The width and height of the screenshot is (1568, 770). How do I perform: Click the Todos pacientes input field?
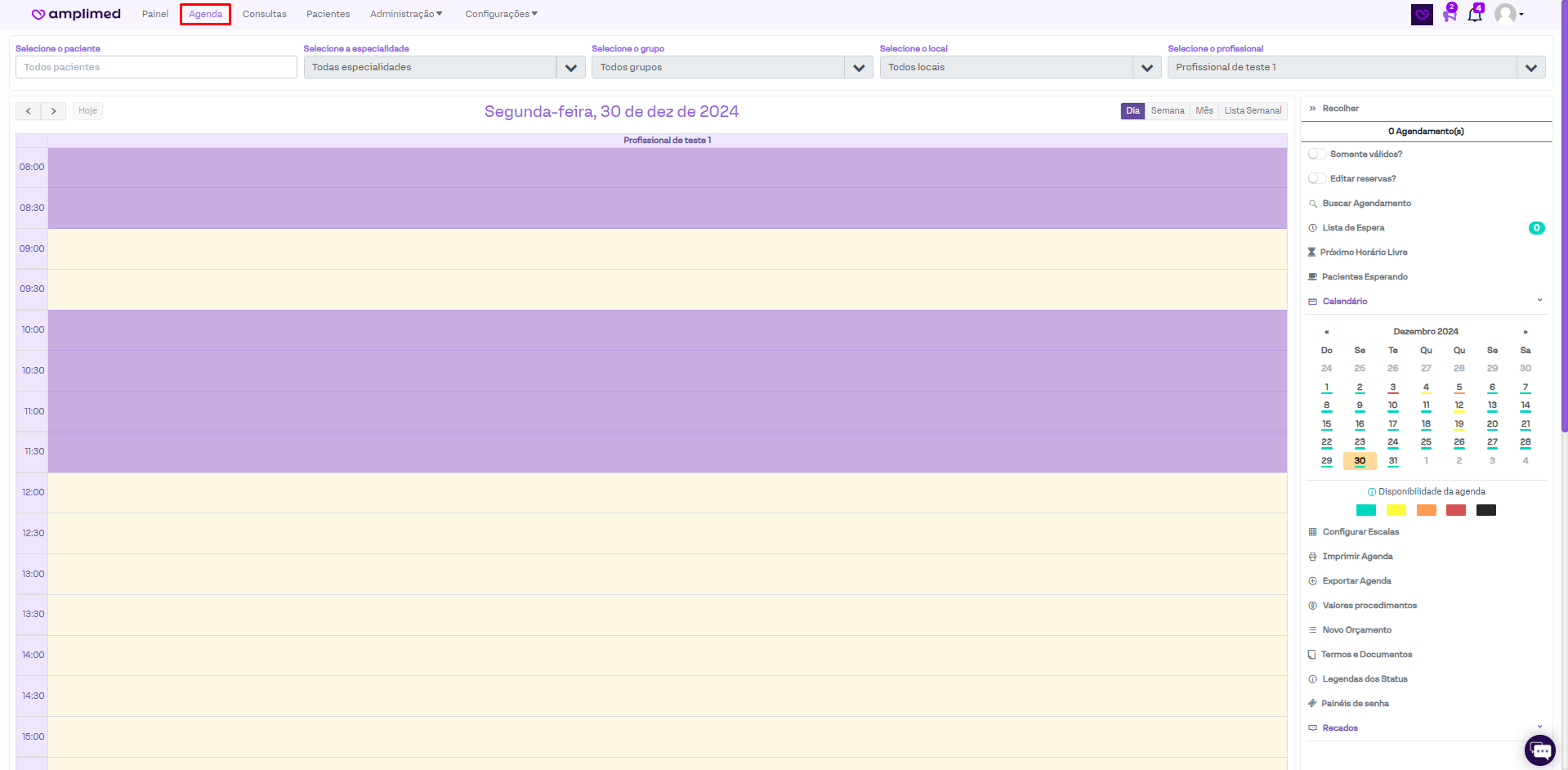pyautogui.click(x=156, y=67)
